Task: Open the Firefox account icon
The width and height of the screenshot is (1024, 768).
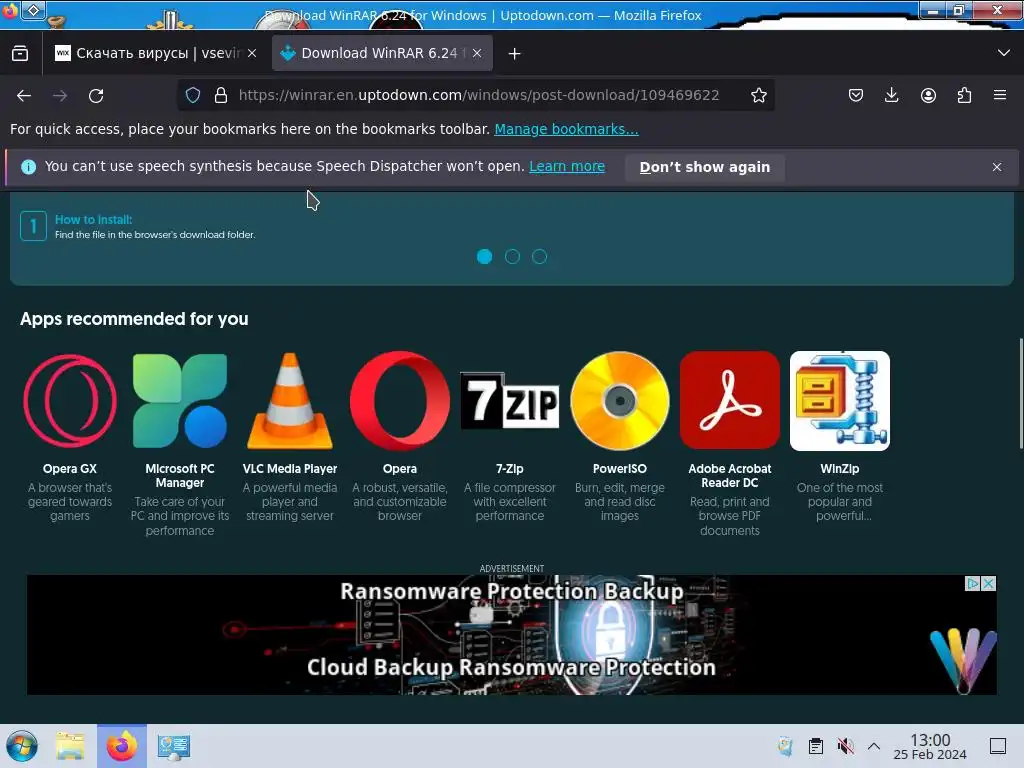Action: click(x=928, y=95)
